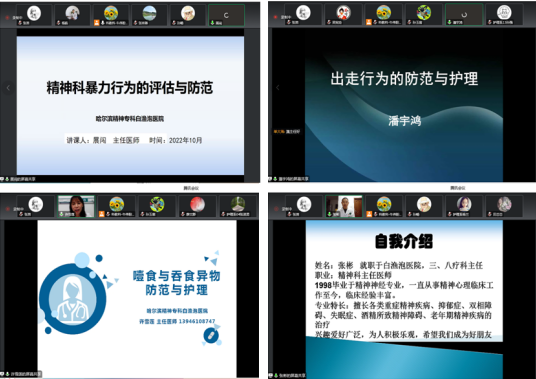Click orange host badge in top-left meeting strip
The width and height of the screenshot is (536, 379).
(97, 23)
